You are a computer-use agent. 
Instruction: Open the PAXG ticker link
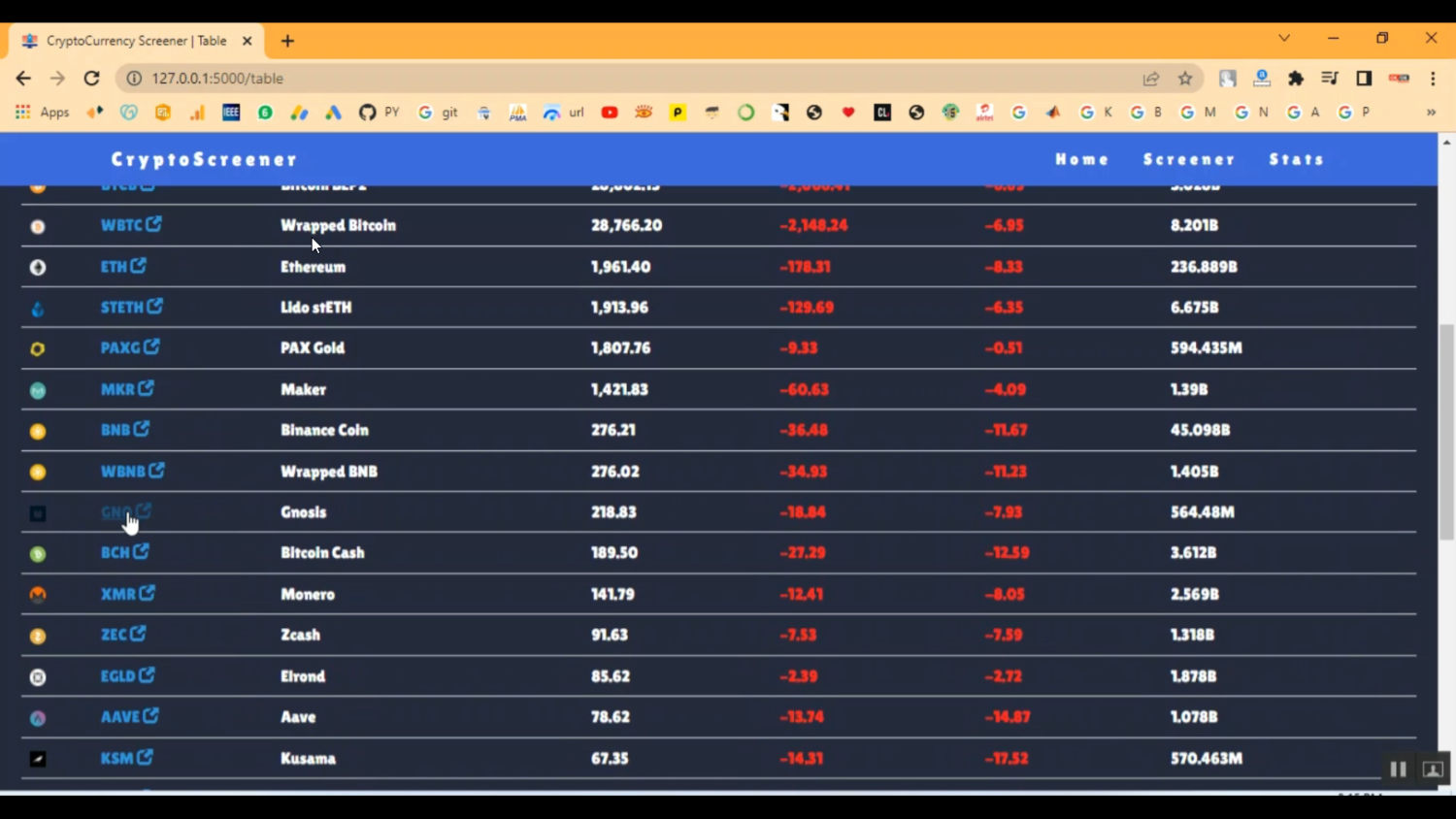click(120, 348)
